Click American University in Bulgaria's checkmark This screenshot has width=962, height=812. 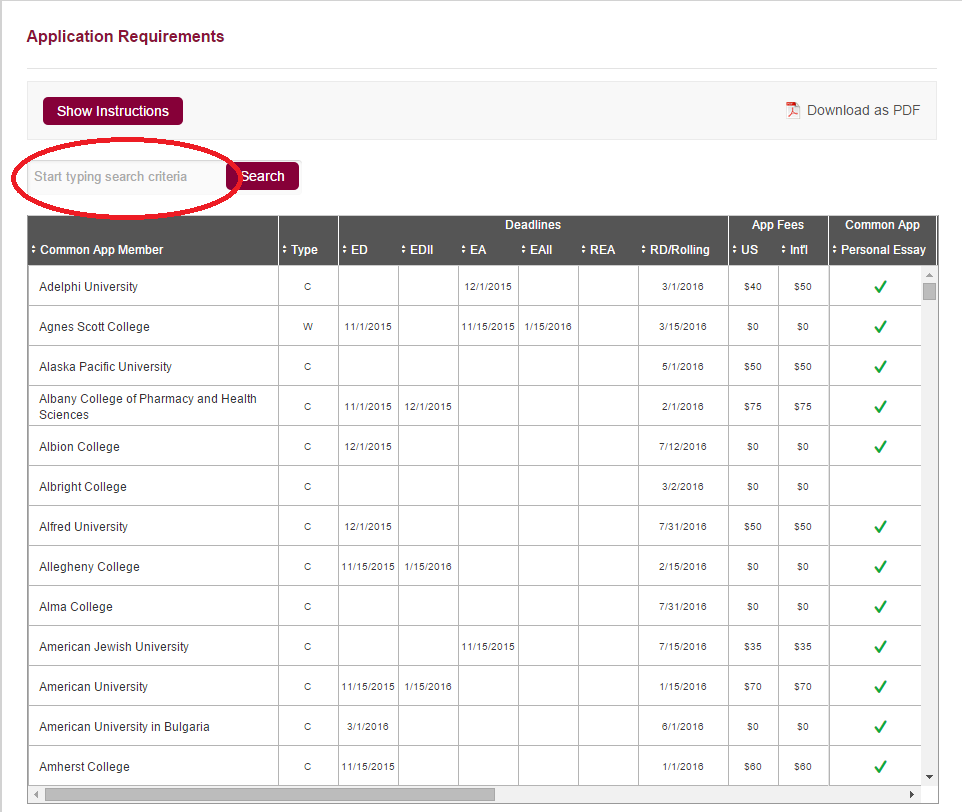click(x=880, y=726)
